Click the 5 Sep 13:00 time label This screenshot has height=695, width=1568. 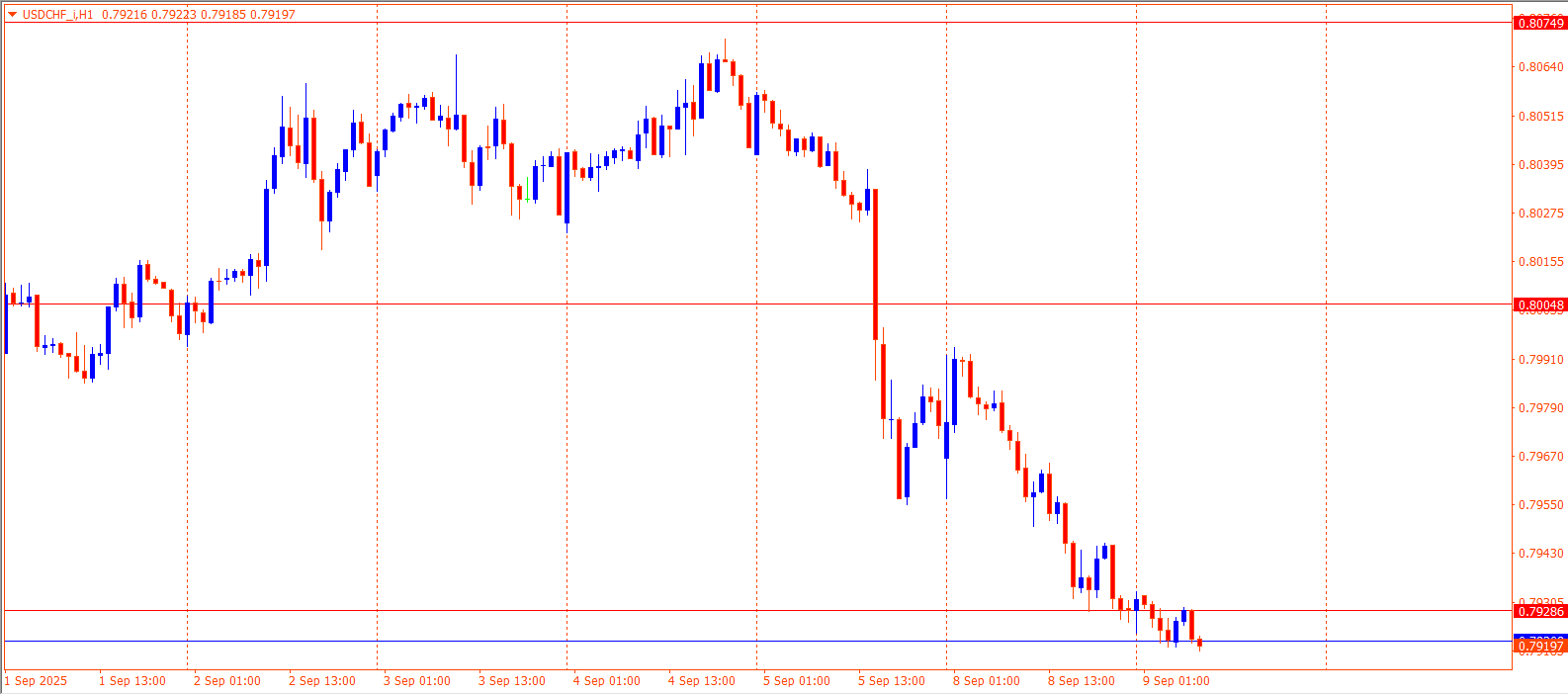tap(892, 681)
